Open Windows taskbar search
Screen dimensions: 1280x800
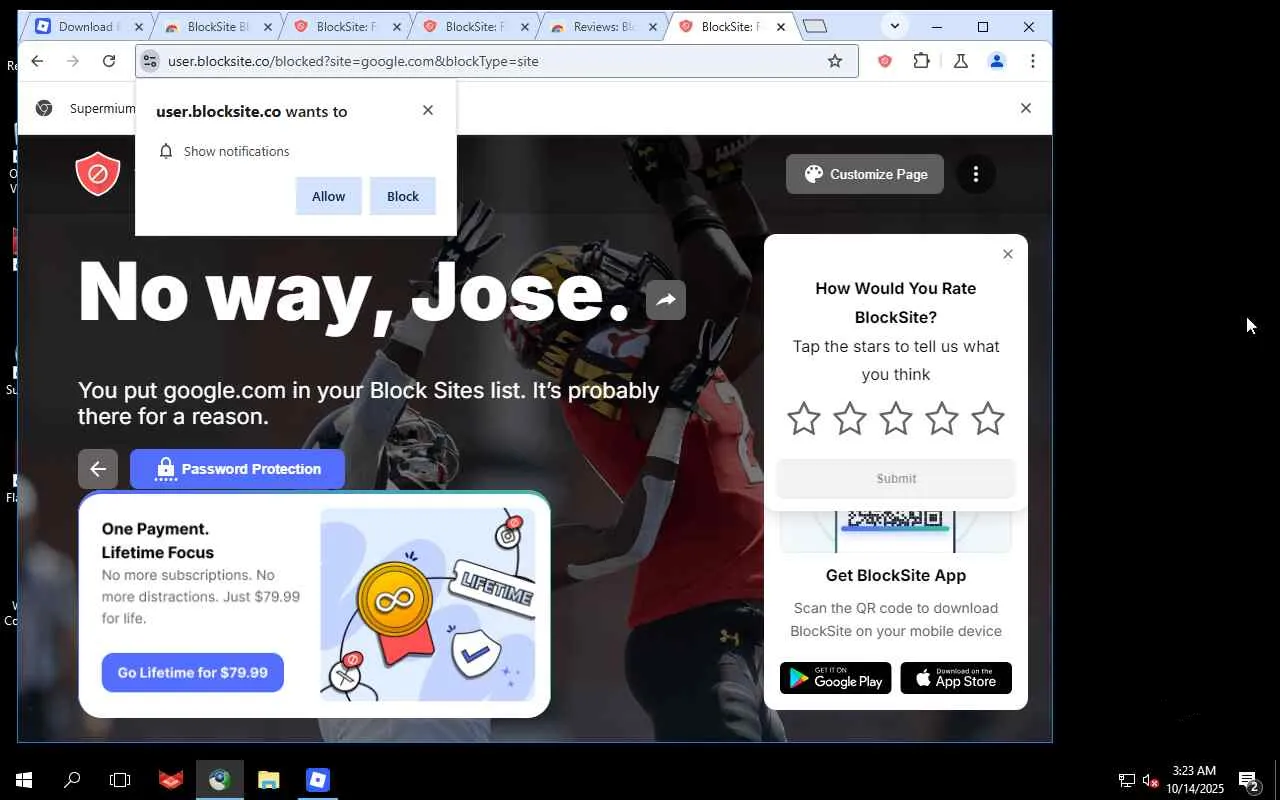pos(72,780)
